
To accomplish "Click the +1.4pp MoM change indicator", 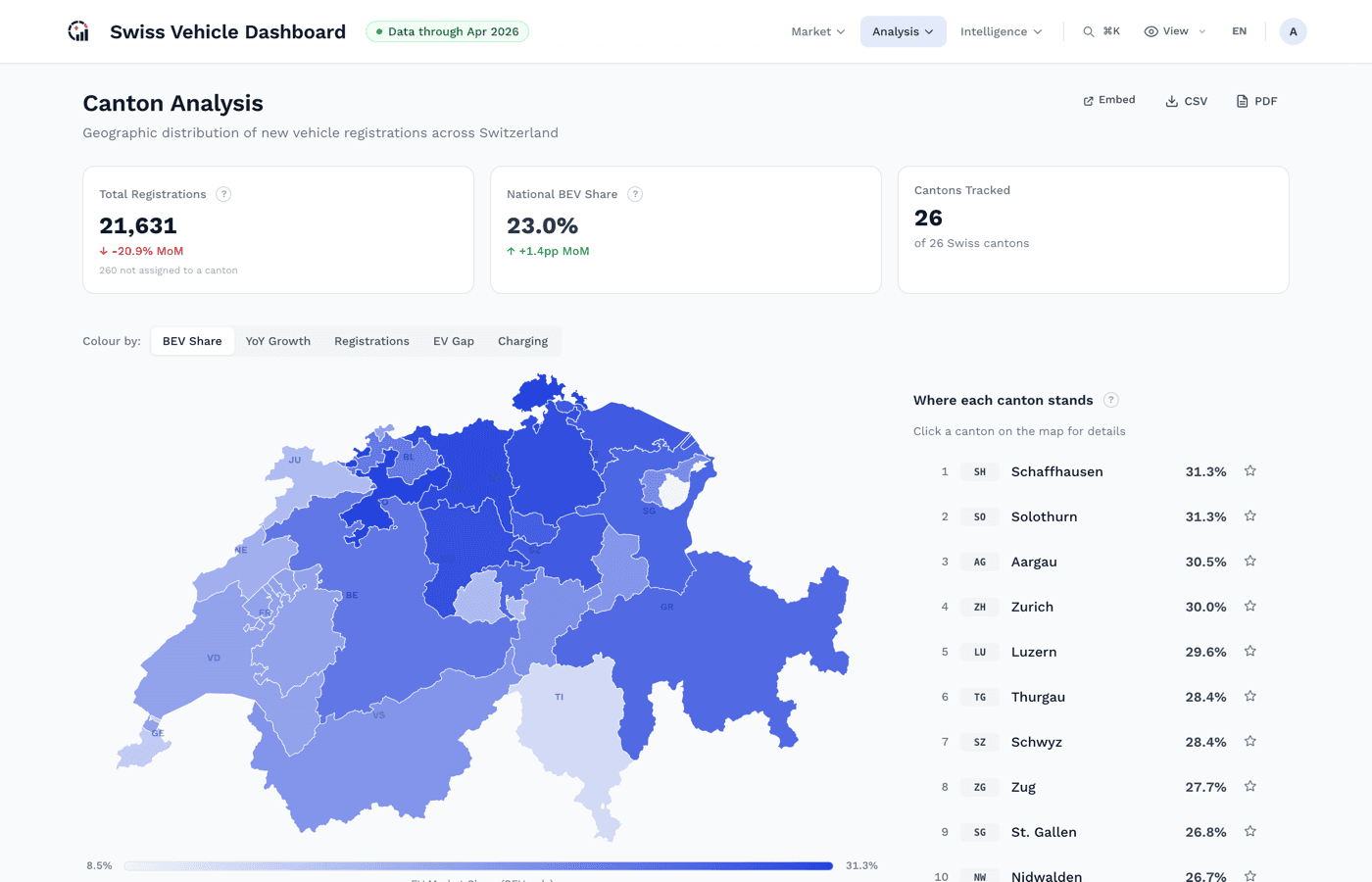I will point(548,251).
